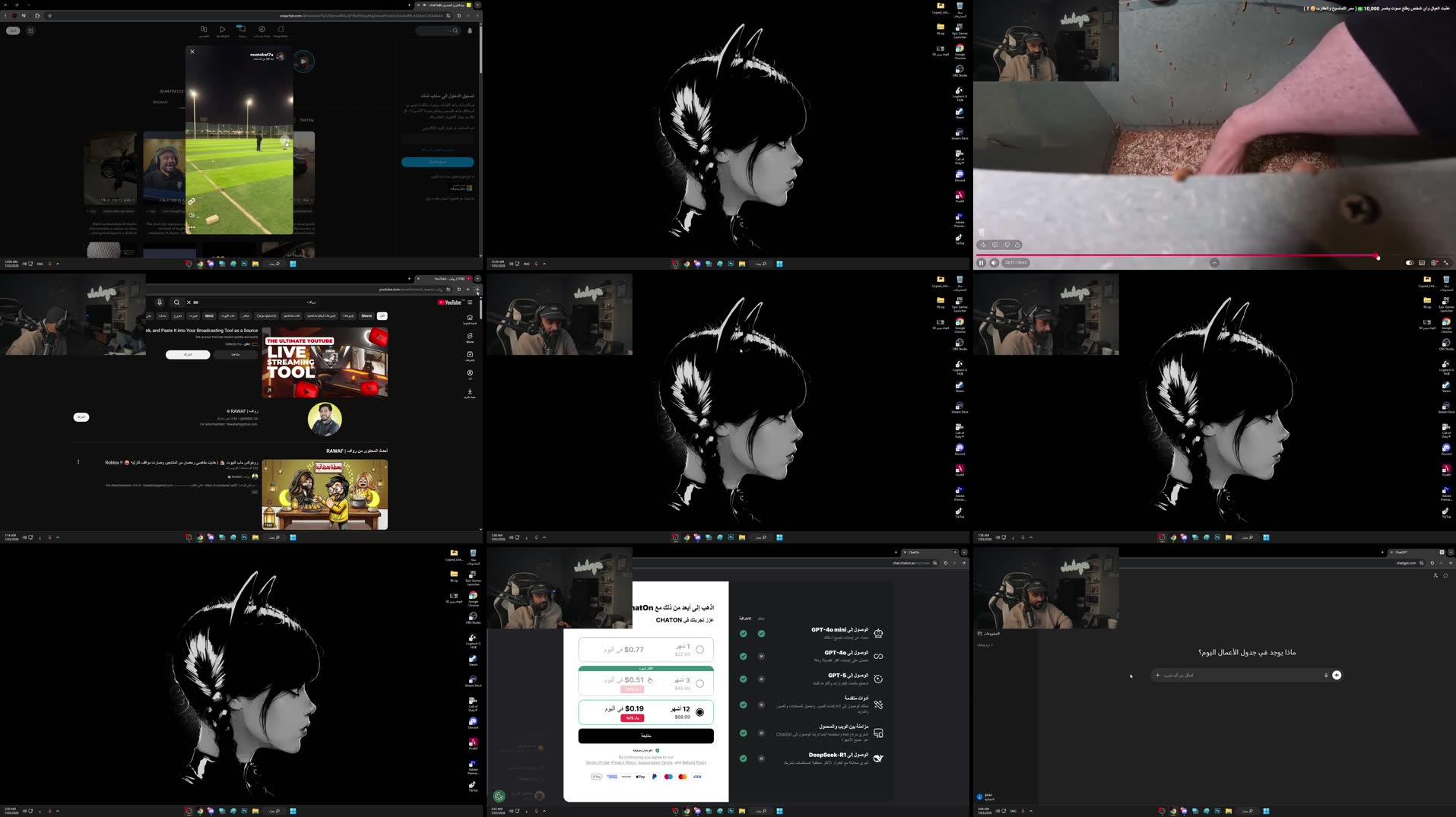Image resolution: width=1456 pixels, height=817 pixels.
Task: Open the video player settings gear
Action: point(1434,263)
